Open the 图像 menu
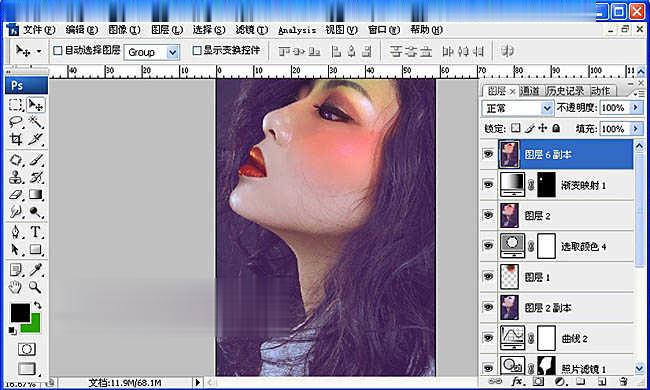Viewport: 650px width, 390px height. coord(124,30)
